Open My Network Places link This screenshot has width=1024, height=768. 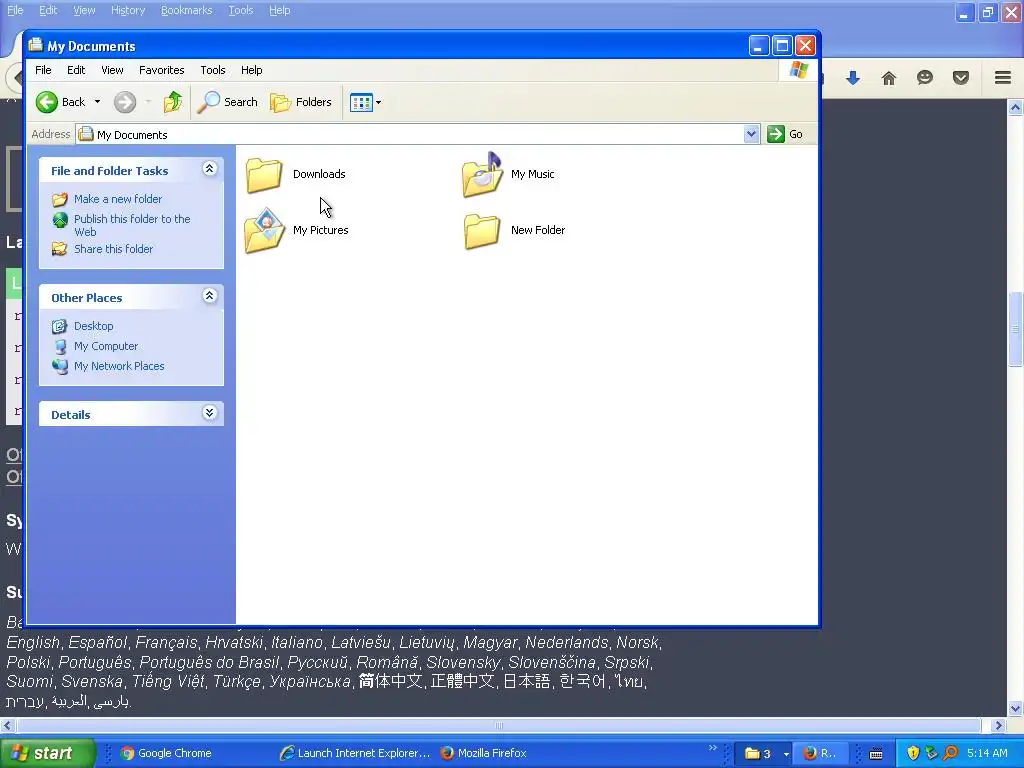(x=119, y=366)
